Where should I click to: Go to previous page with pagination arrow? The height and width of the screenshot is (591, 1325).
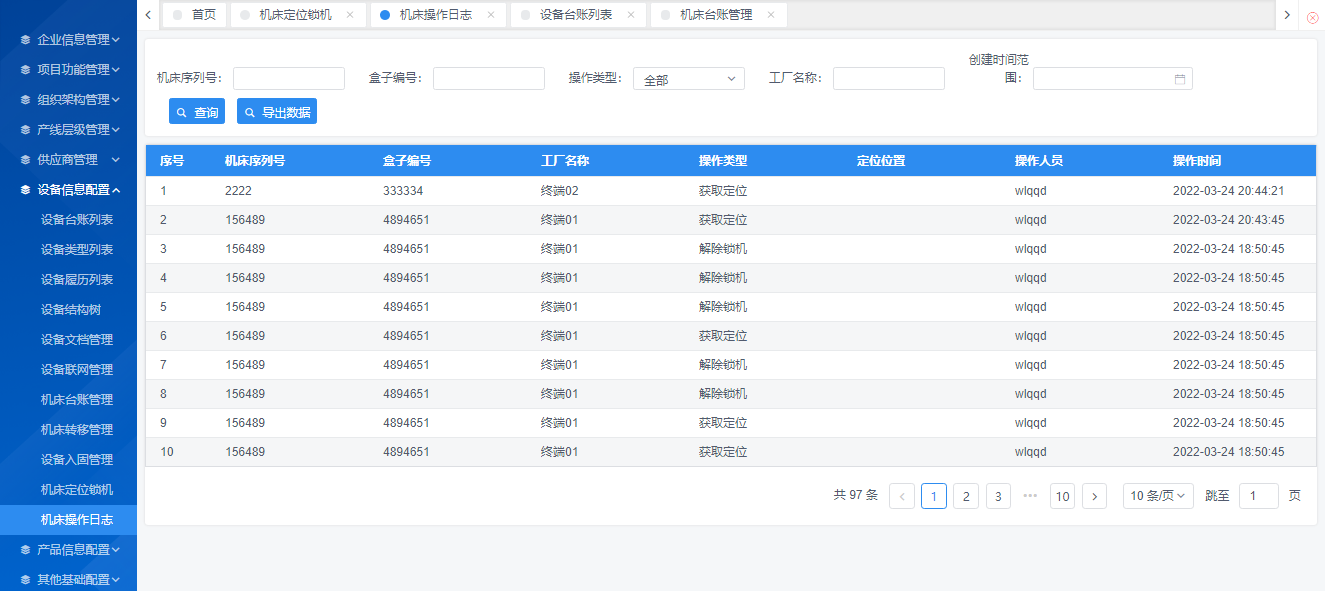pyautogui.click(x=902, y=496)
